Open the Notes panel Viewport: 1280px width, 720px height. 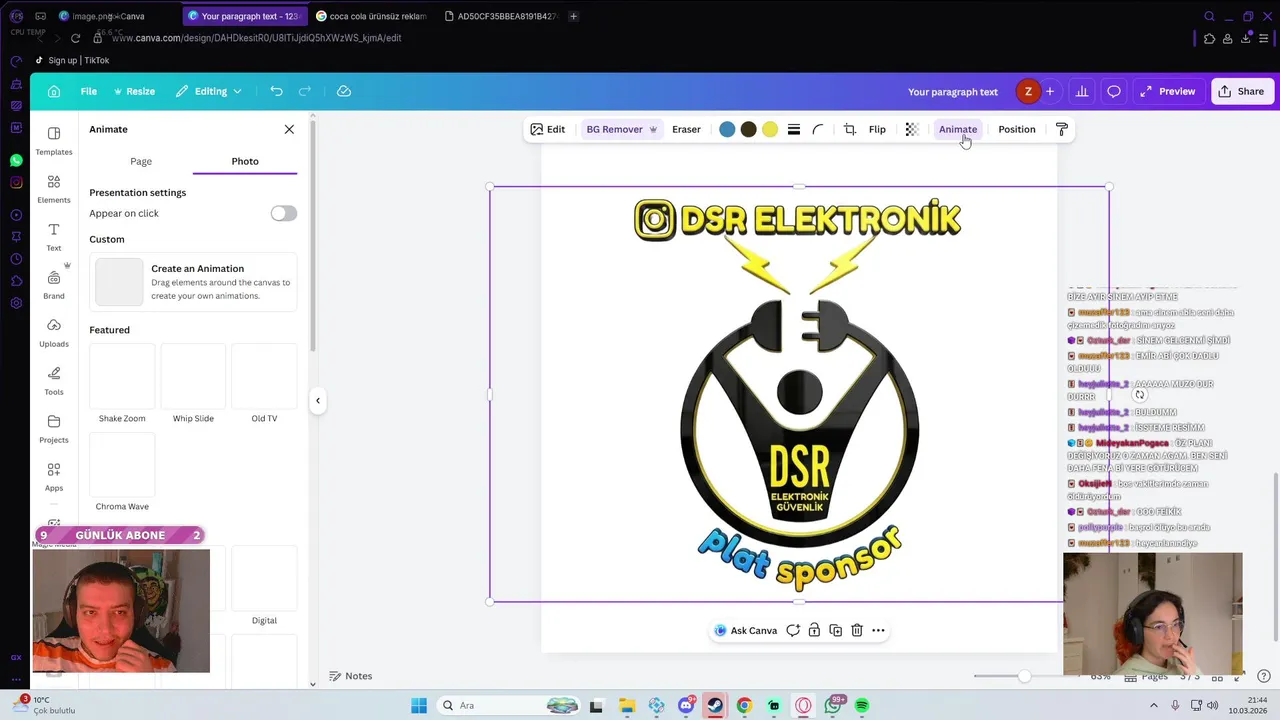[x=351, y=676]
